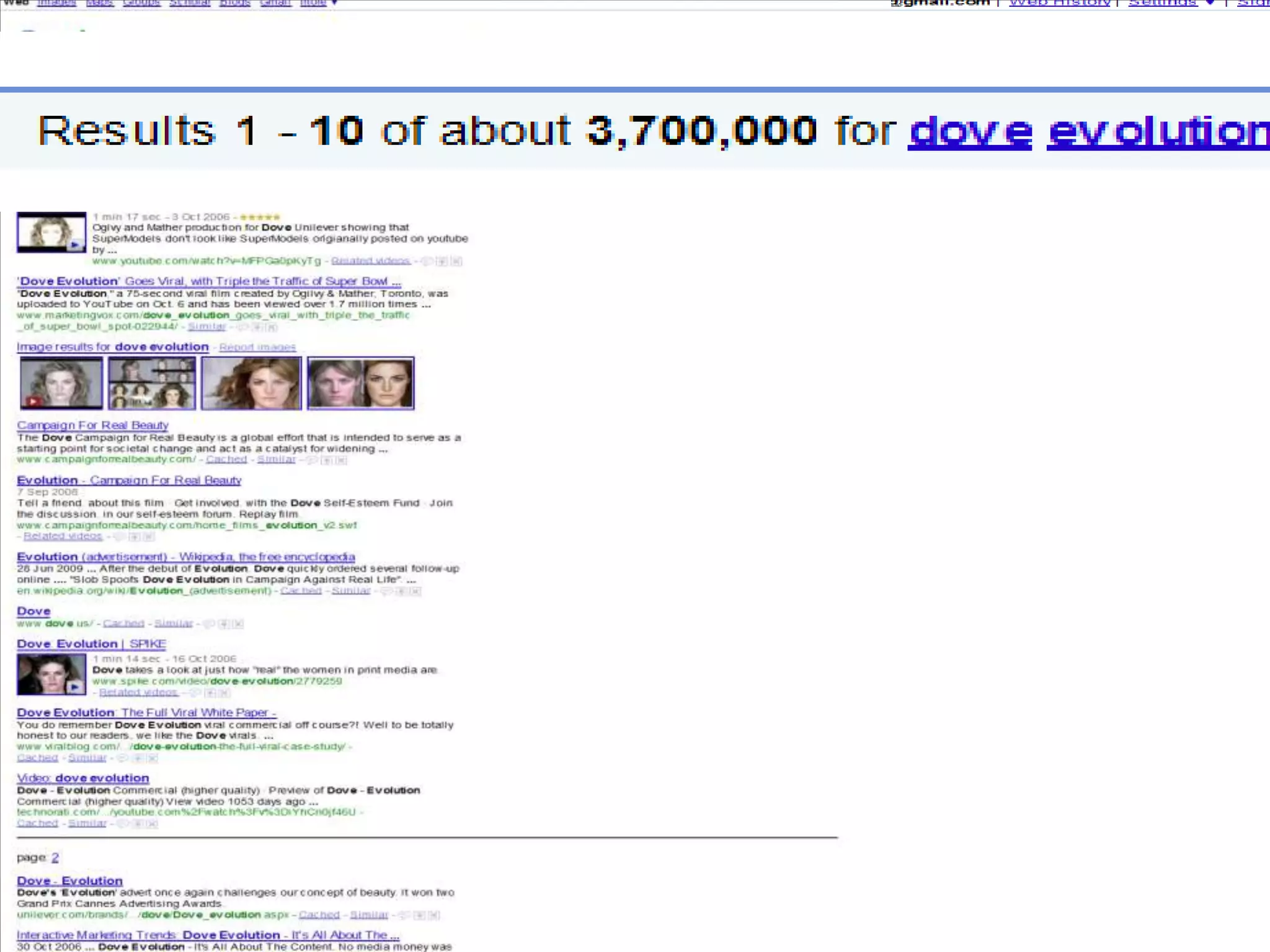The width and height of the screenshot is (1270, 952).
Task: Open side-by-side two faces image thumbnail
Action: 360,383
